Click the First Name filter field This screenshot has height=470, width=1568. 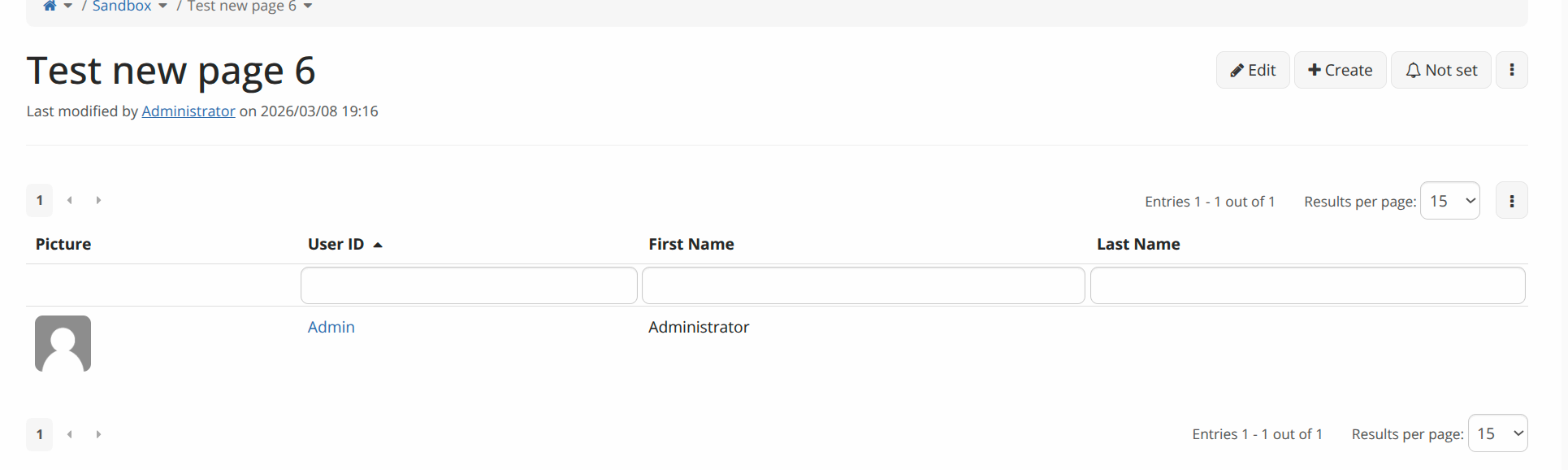863,285
